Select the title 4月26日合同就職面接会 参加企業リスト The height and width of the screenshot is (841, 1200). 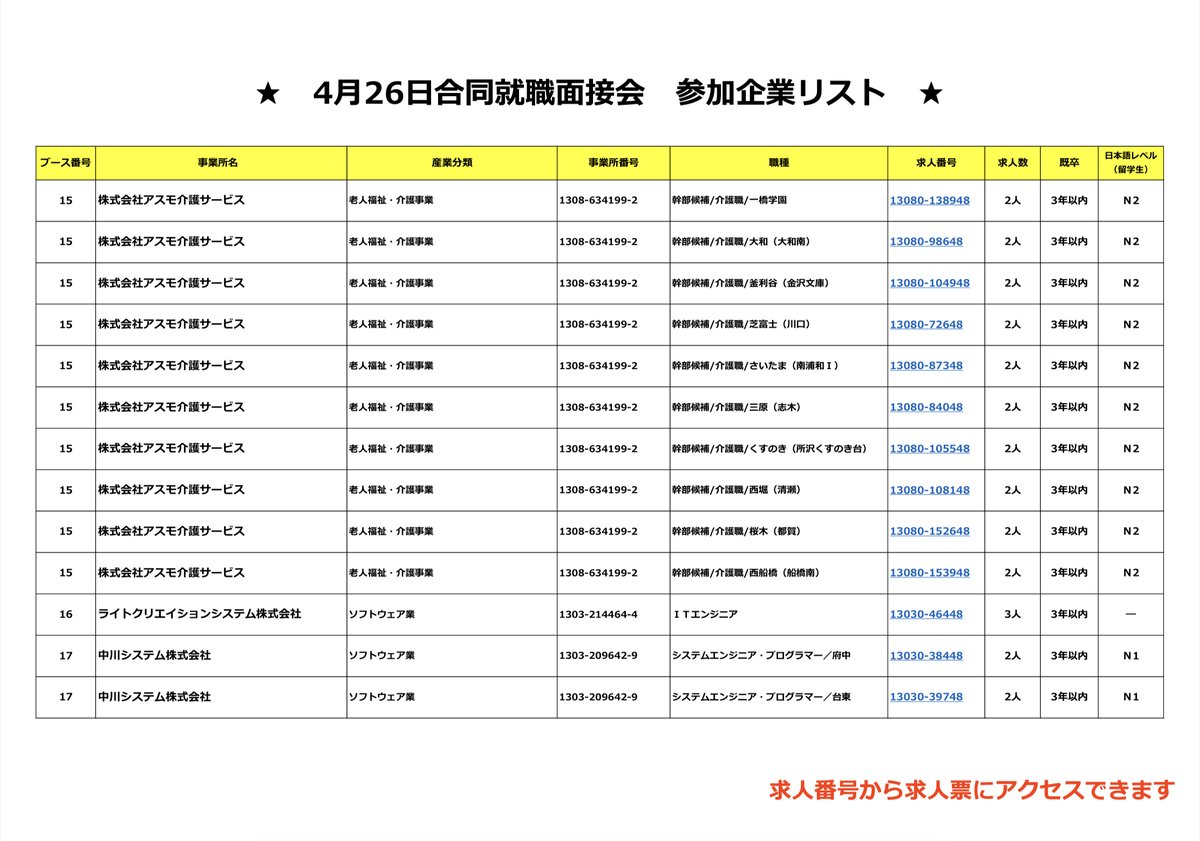pyautogui.click(x=599, y=93)
